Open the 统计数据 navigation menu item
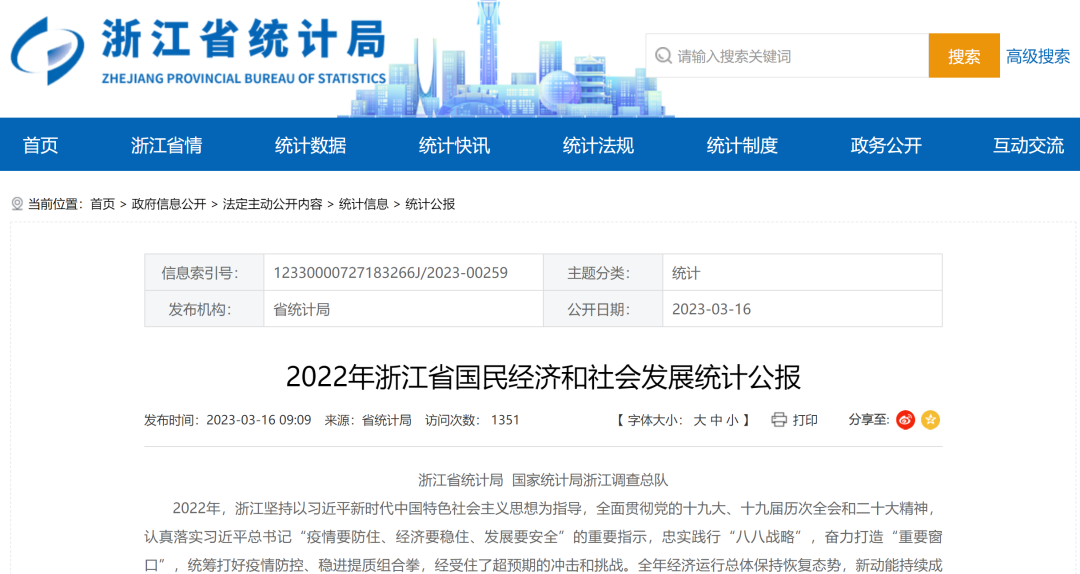The height and width of the screenshot is (574, 1080). [310, 145]
